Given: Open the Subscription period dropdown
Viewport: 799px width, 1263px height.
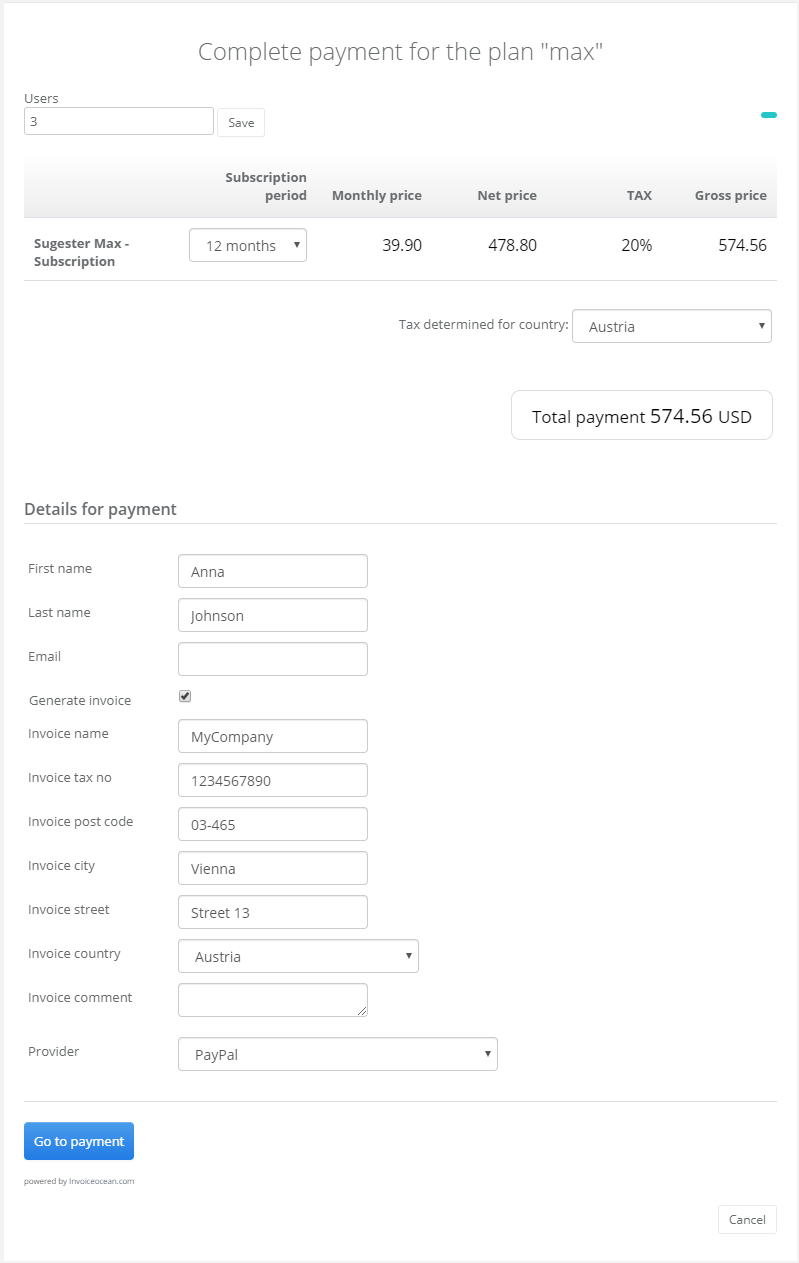Looking at the screenshot, I should pos(248,245).
